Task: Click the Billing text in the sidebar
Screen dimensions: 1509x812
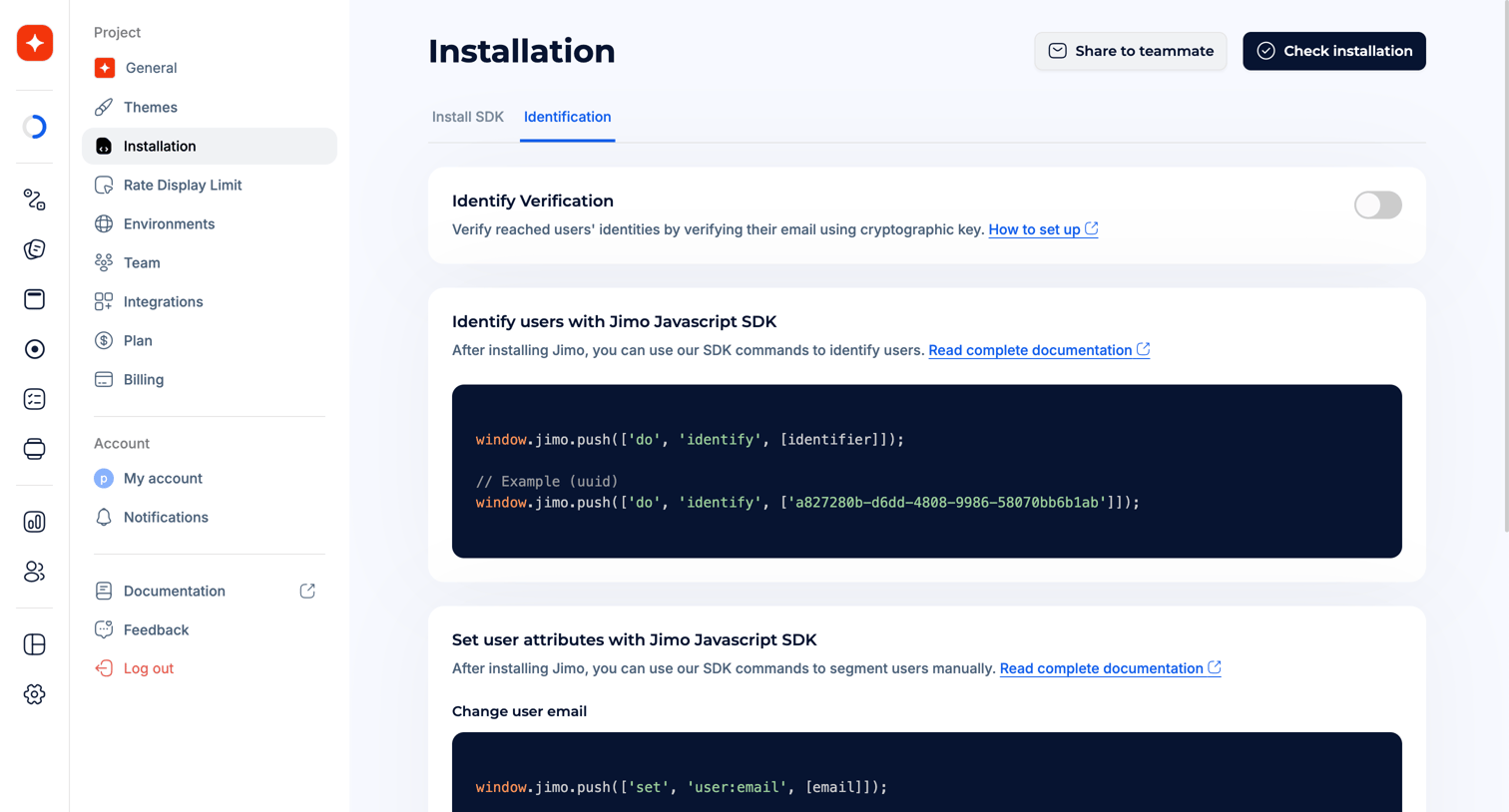Action: (x=144, y=379)
